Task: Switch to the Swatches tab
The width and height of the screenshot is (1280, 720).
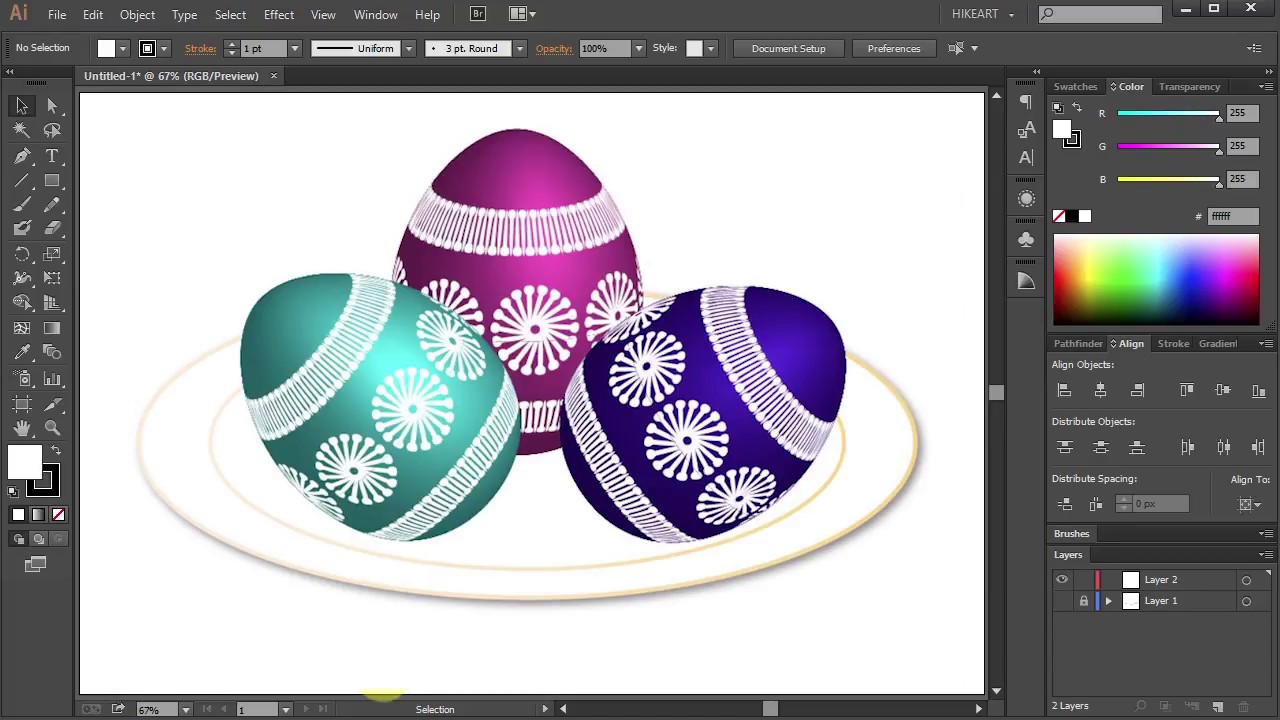Action: tap(1075, 87)
